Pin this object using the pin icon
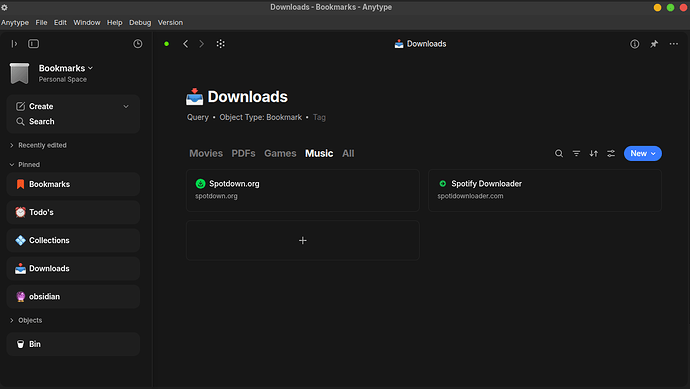The height and width of the screenshot is (389, 690). click(x=654, y=44)
